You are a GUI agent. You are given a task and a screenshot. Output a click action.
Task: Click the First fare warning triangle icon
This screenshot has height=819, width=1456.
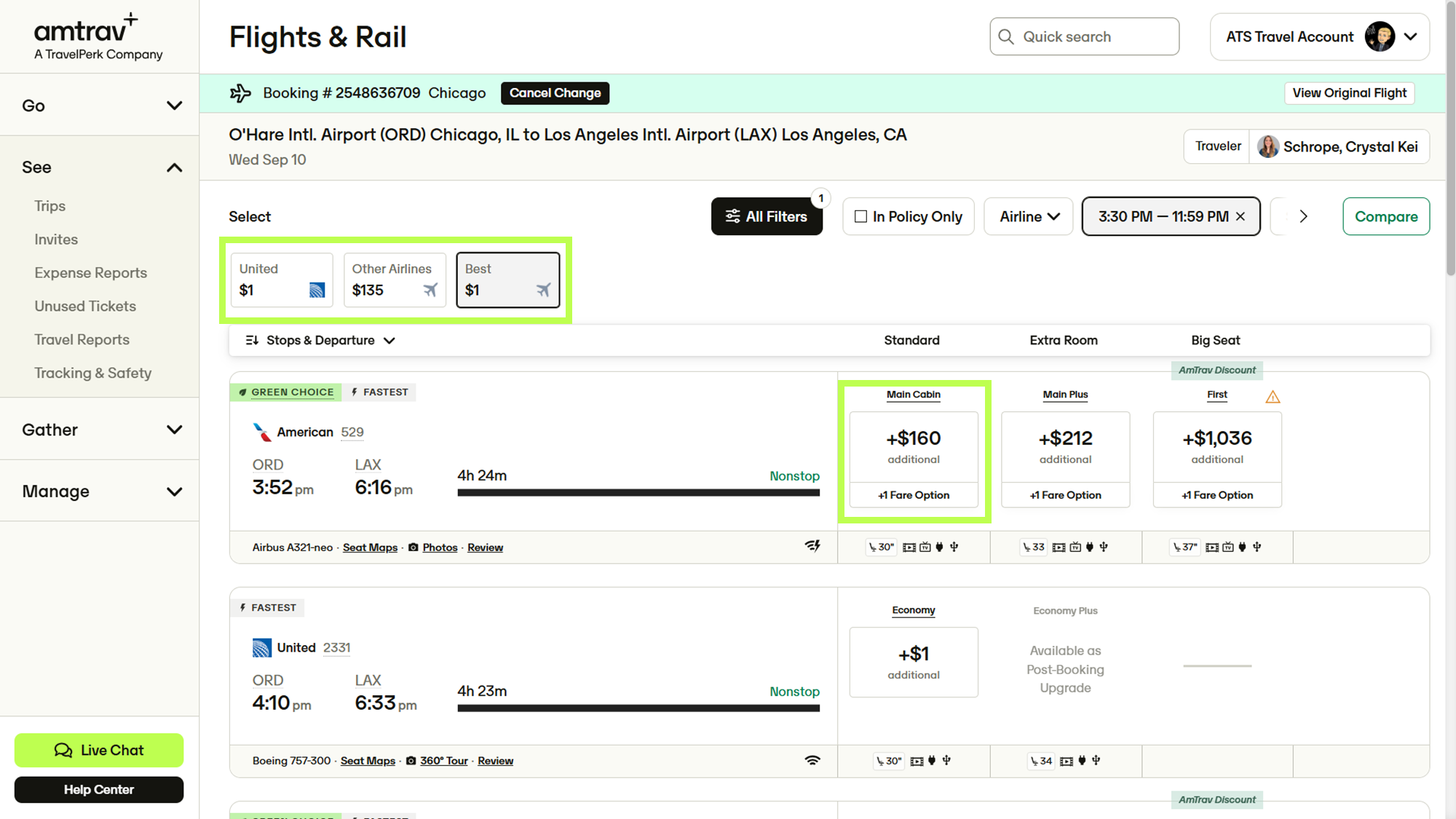point(1273,397)
